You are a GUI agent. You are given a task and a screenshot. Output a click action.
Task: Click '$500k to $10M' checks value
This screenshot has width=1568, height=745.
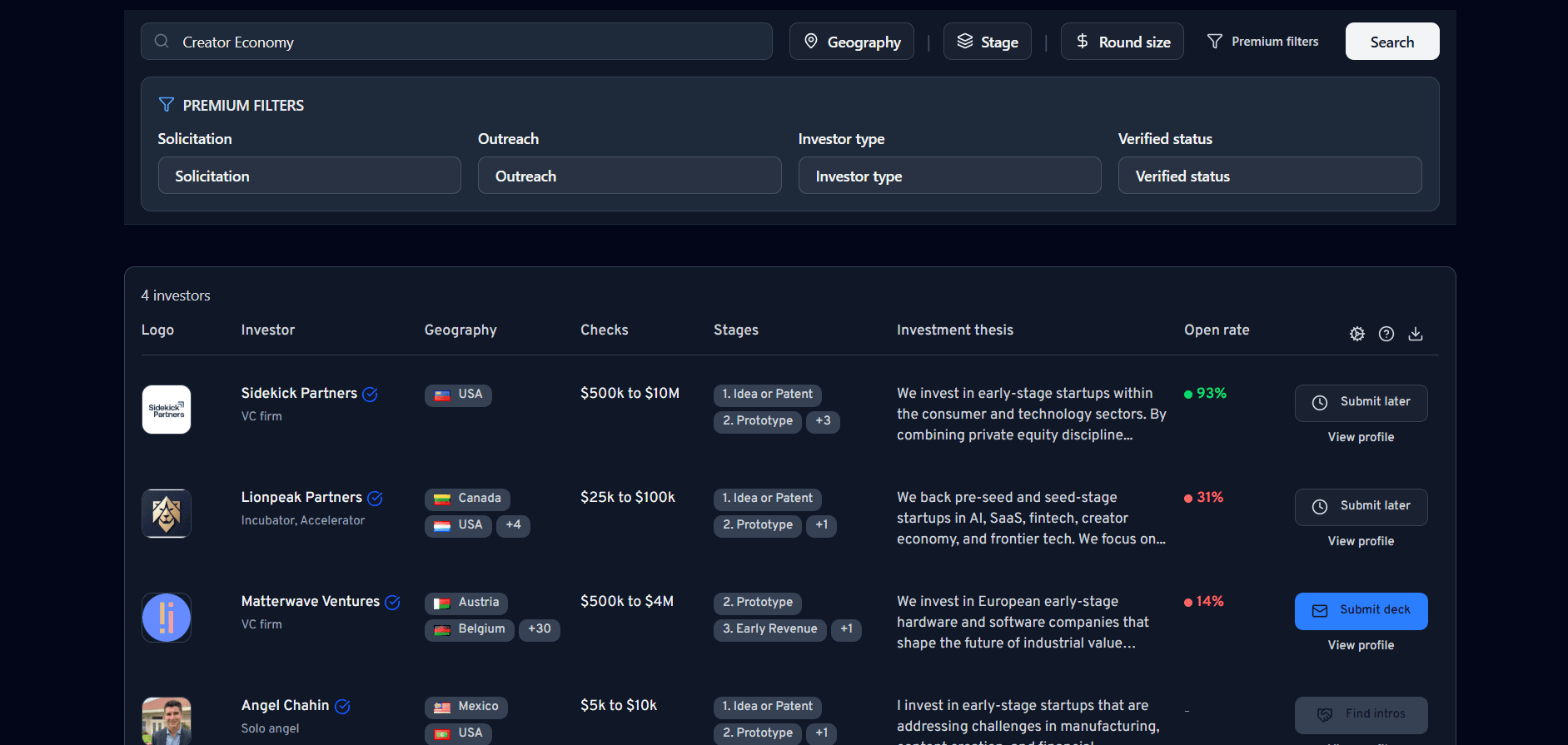pos(630,393)
